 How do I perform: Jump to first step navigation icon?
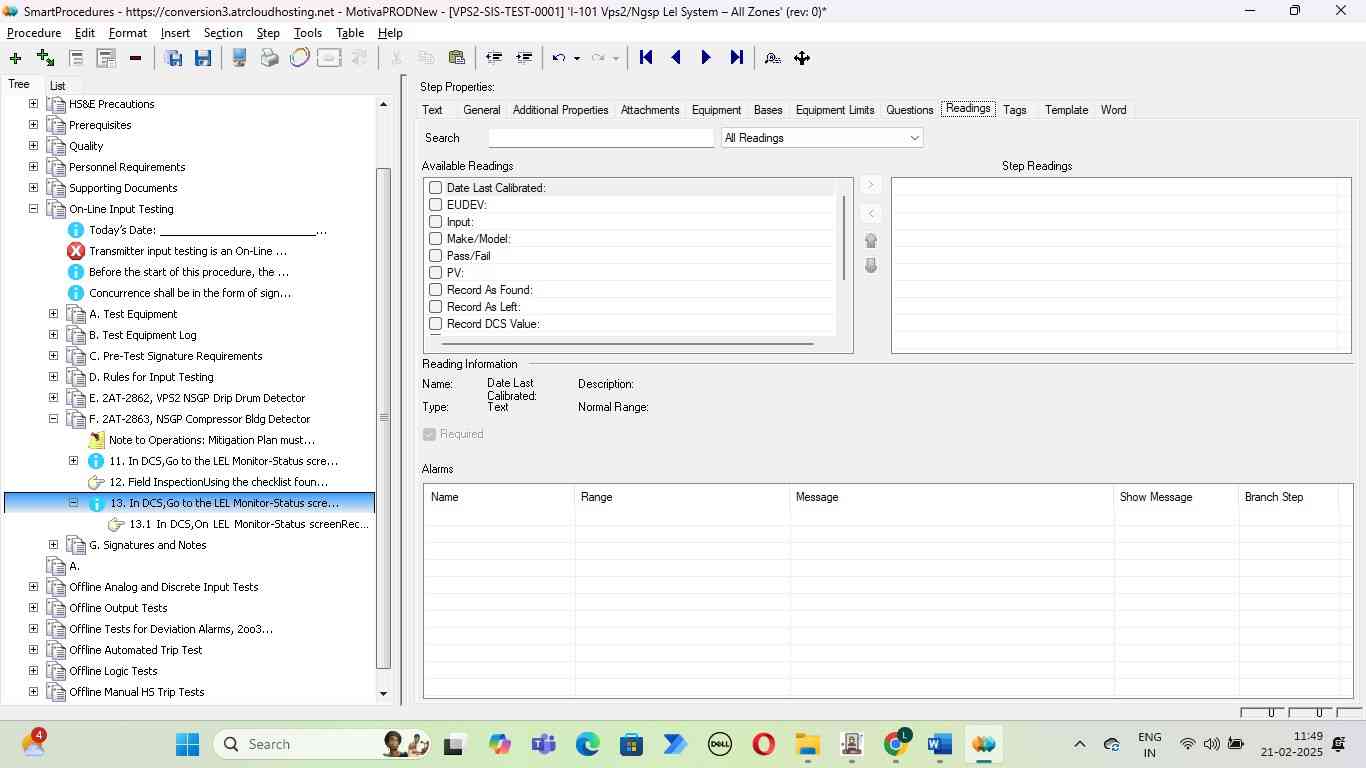(646, 58)
